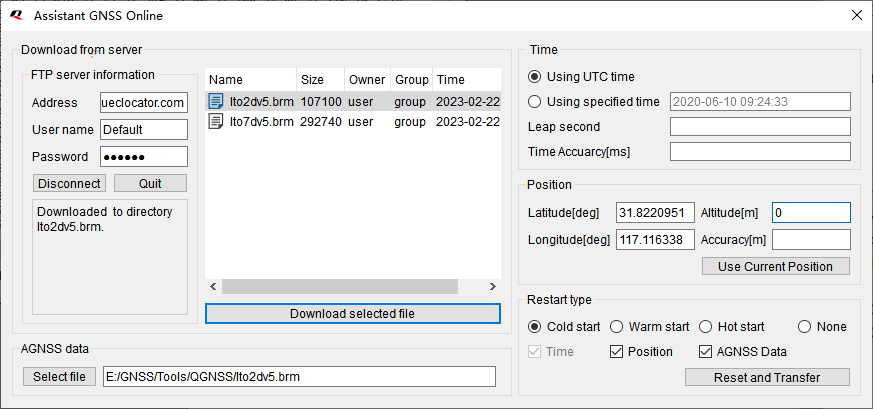Focus the Time Accuracy field
The height and width of the screenshot is (409, 873).
pyautogui.click(x=760, y=151)
